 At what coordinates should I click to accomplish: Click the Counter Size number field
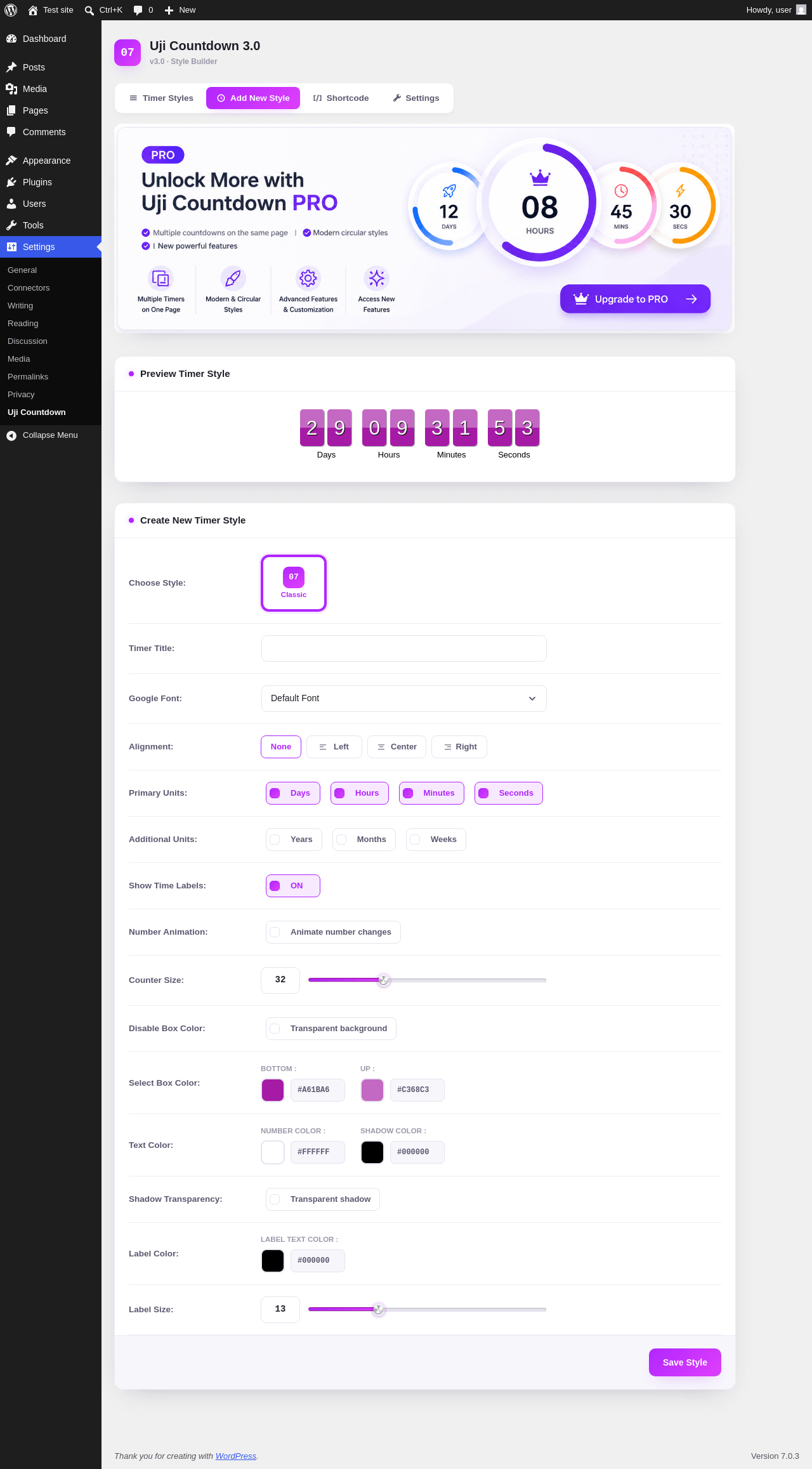(x=280, y=980)
